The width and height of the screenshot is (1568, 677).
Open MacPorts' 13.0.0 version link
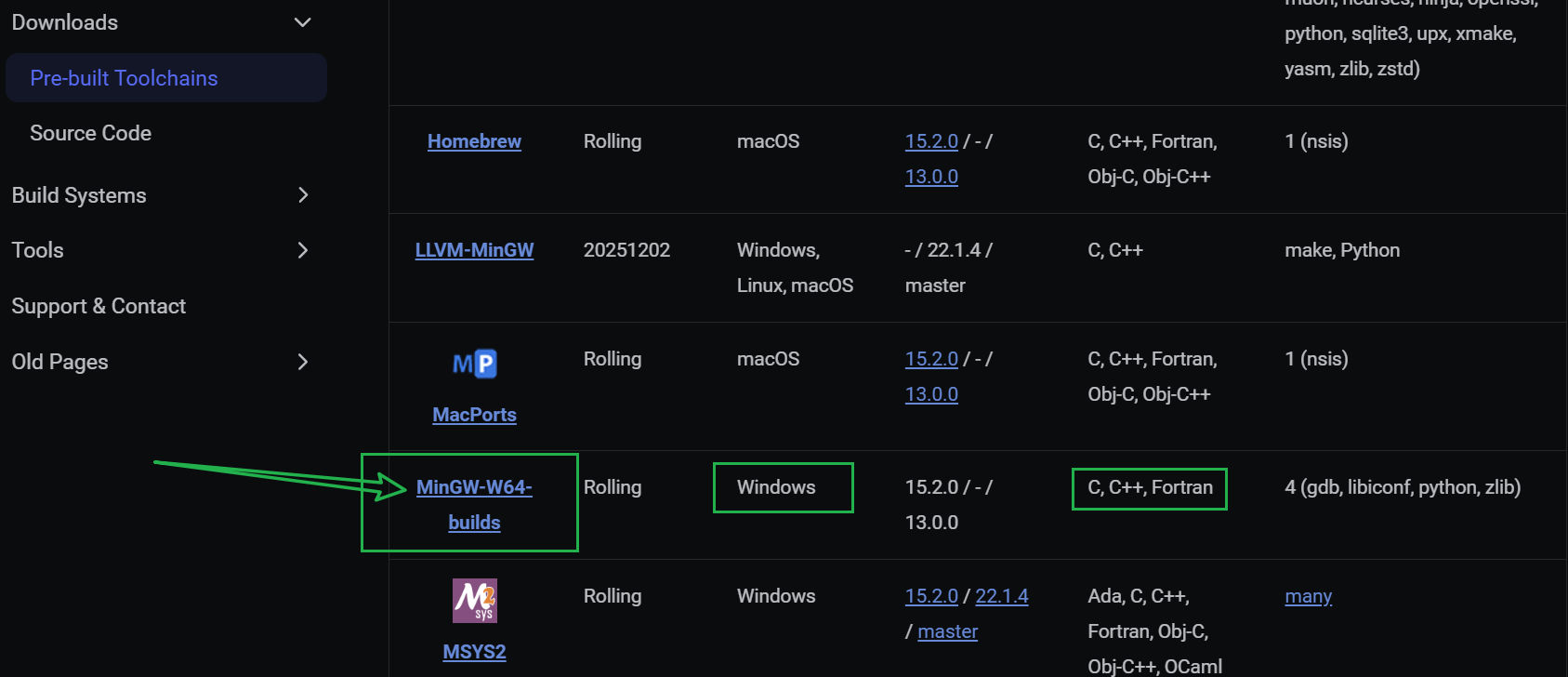click(x=931, y=394)
